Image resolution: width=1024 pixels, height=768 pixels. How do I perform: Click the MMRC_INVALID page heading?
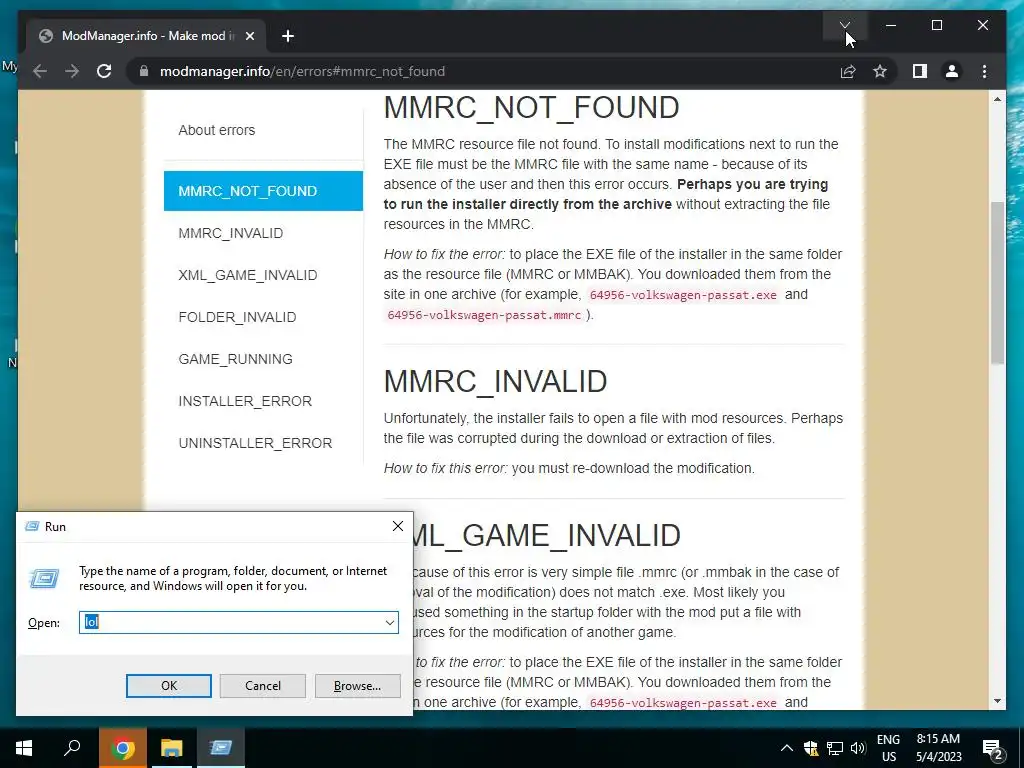coord(496,381)
